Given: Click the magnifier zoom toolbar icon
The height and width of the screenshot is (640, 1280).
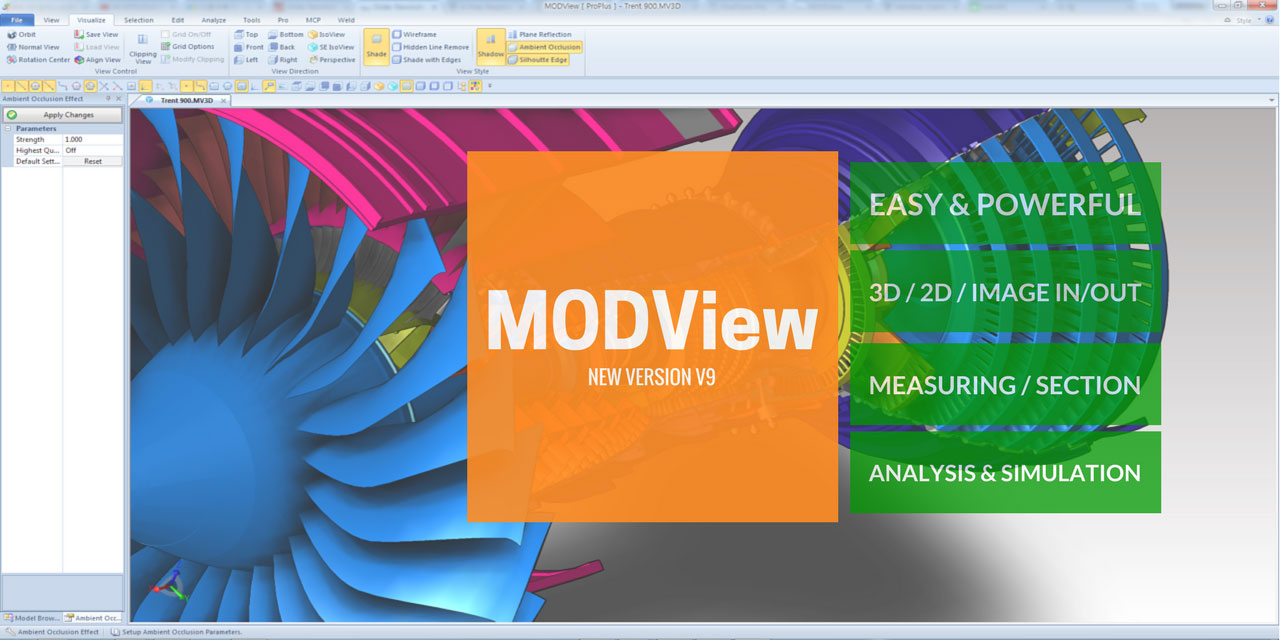Looking at the screenshot, I should (270, 86).
